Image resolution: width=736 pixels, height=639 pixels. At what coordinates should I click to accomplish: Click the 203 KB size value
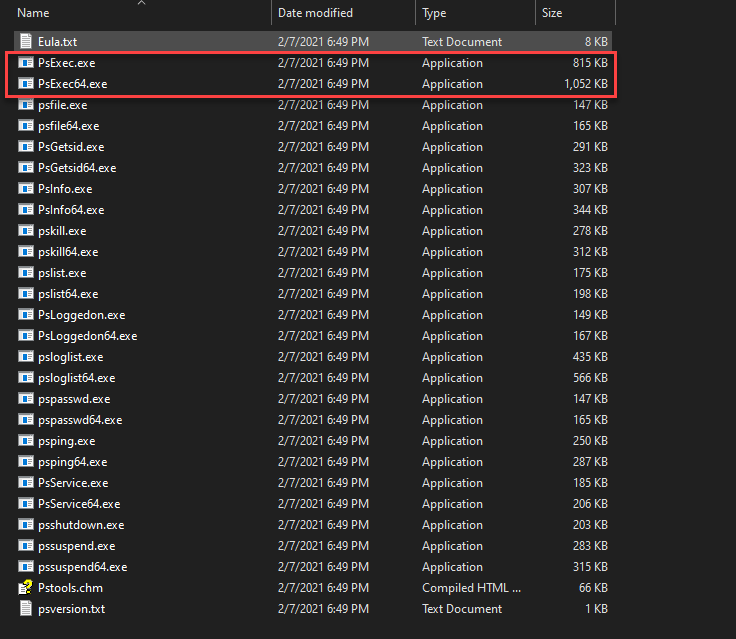pyautogui.click(x=590, y=525)
